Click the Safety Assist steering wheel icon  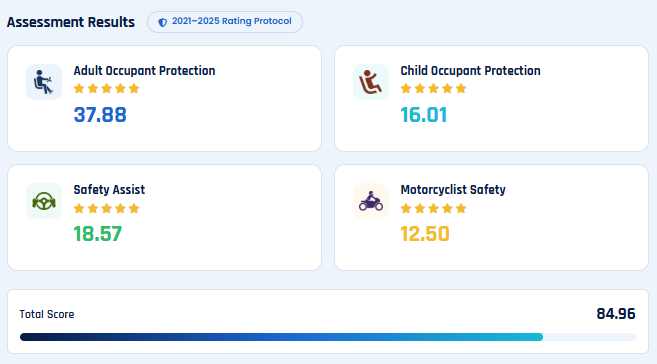[x=44, y=201]
